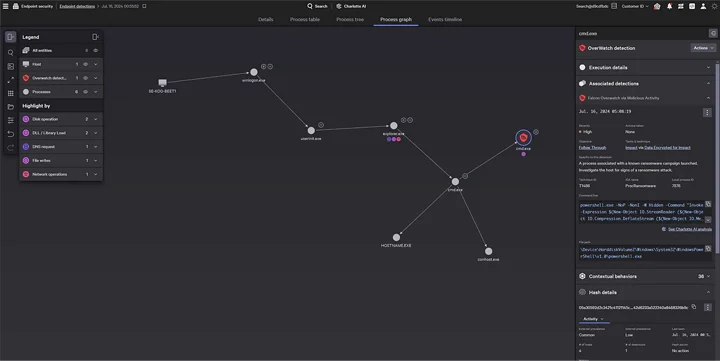Open hash three-dot options menu

click(708, 307)
